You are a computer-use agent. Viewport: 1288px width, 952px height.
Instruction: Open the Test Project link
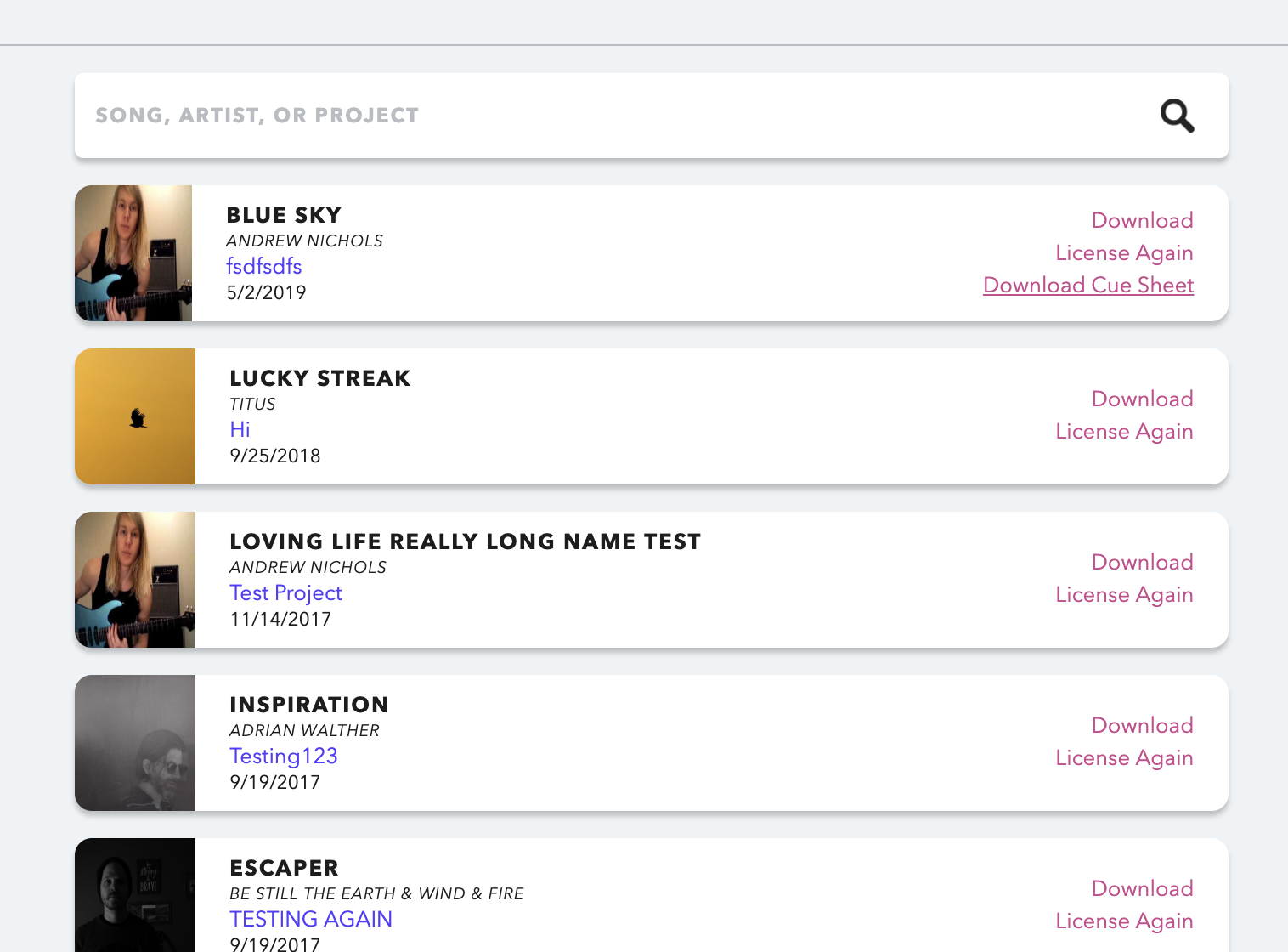coord(285,592)
